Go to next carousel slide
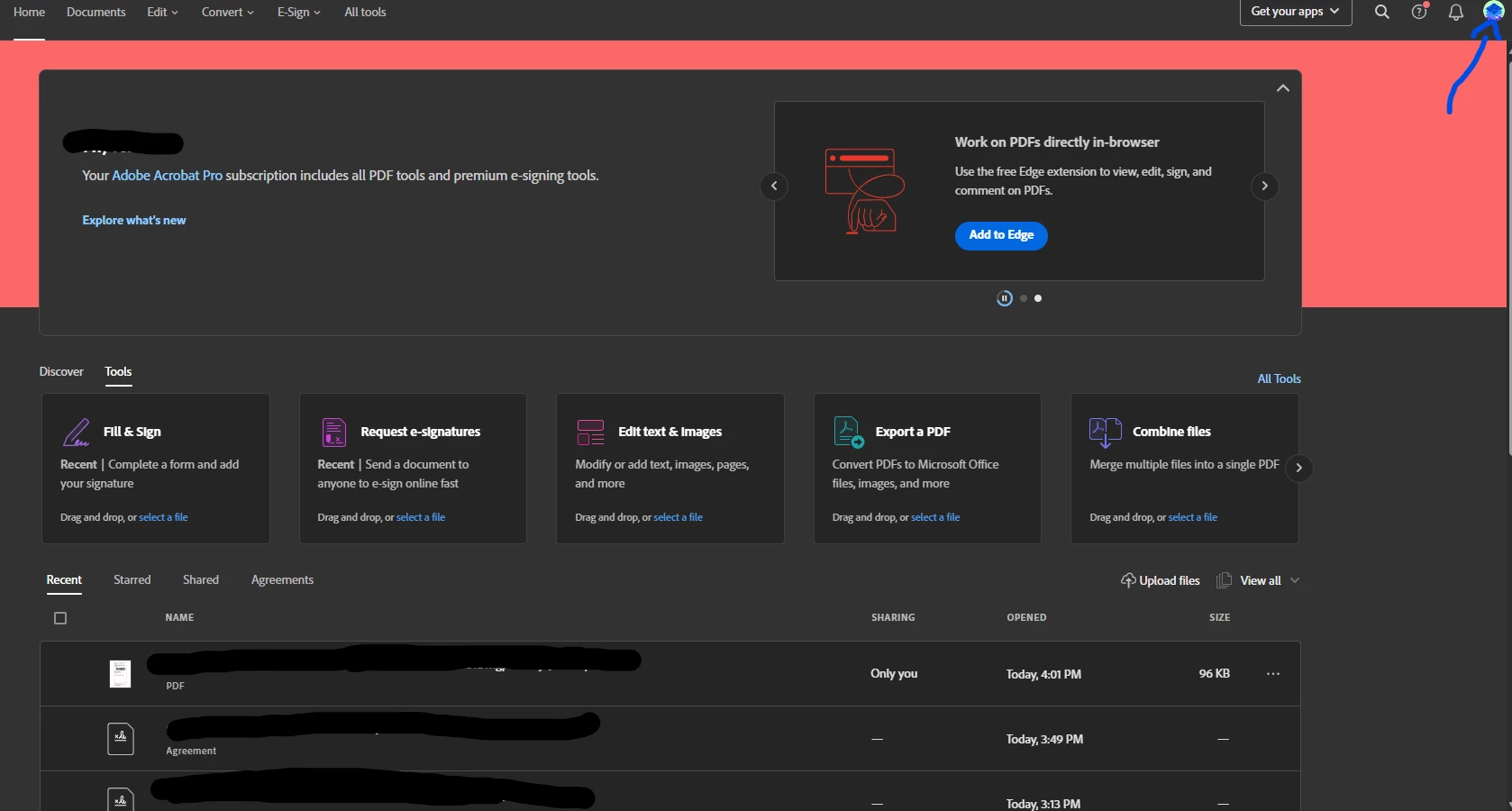Viewport: 1512px width, 811px height. (1265, 187)
